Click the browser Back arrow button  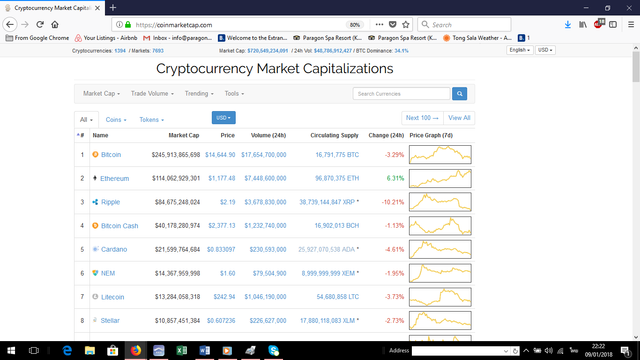(x=10, y=24)
